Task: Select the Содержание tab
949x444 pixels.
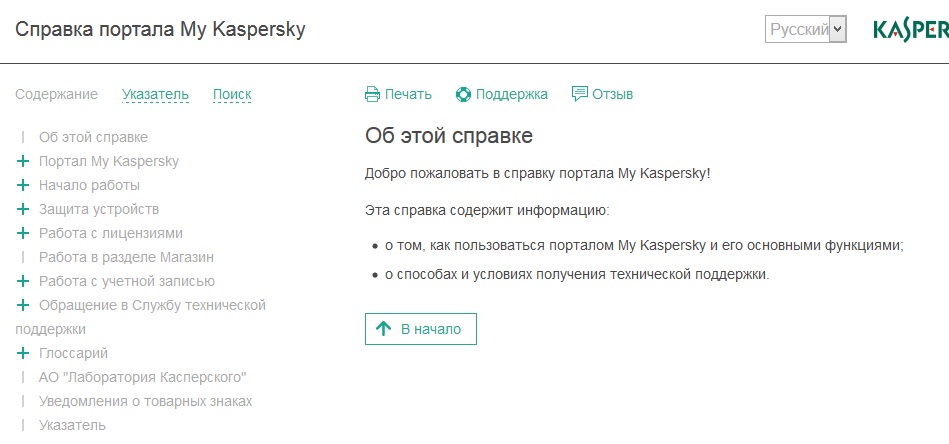Action: [x=57, y=94]
